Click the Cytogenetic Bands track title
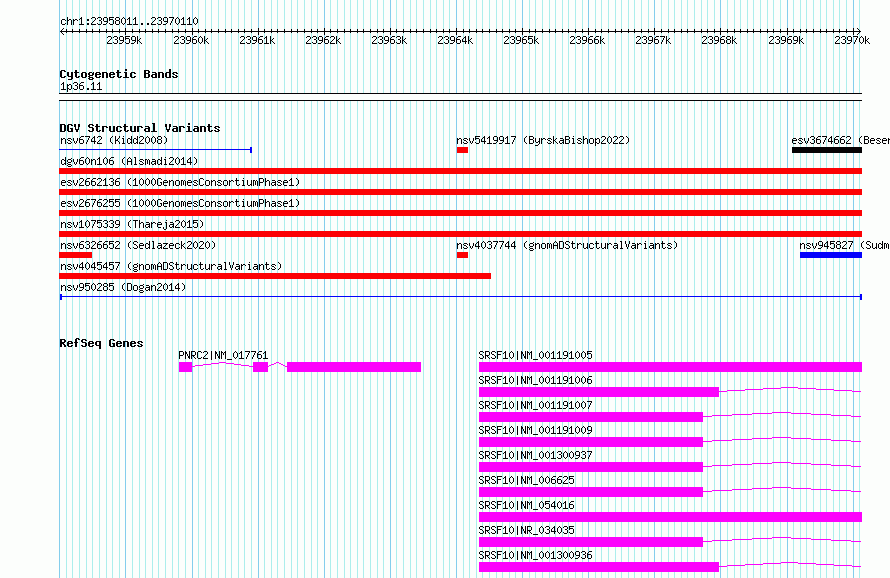 pos(119,74)
